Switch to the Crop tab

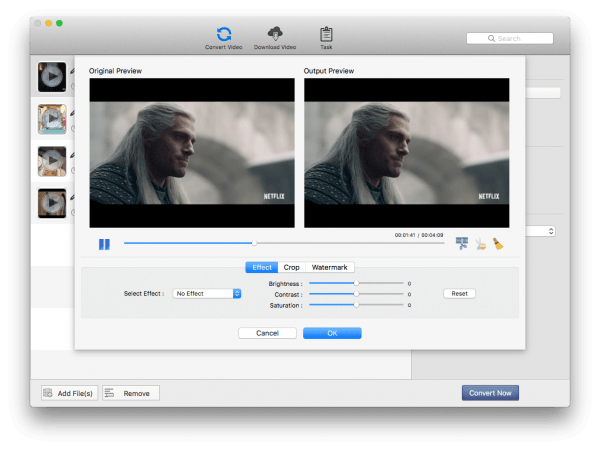point(291,267)
